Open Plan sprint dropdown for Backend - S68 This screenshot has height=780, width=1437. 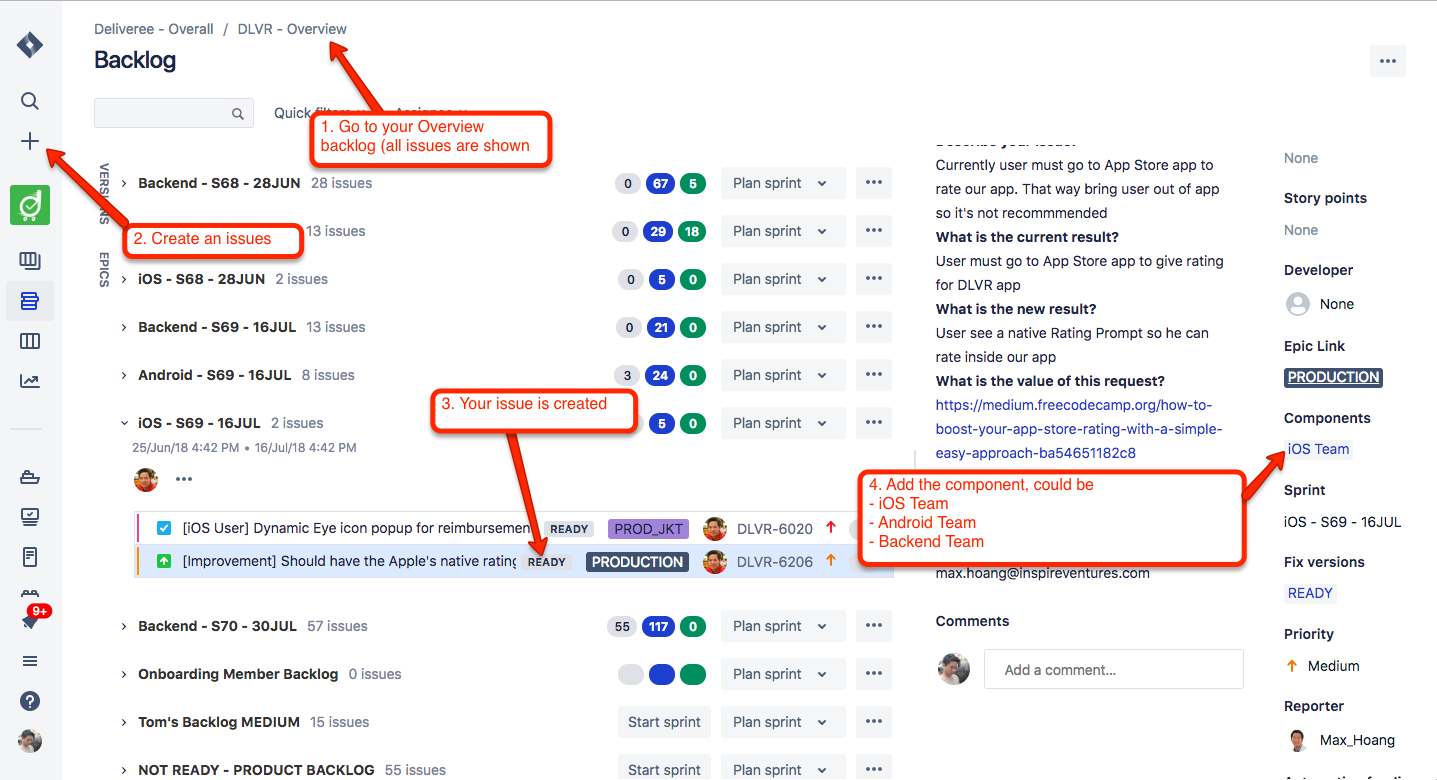[x=783, y=183]
